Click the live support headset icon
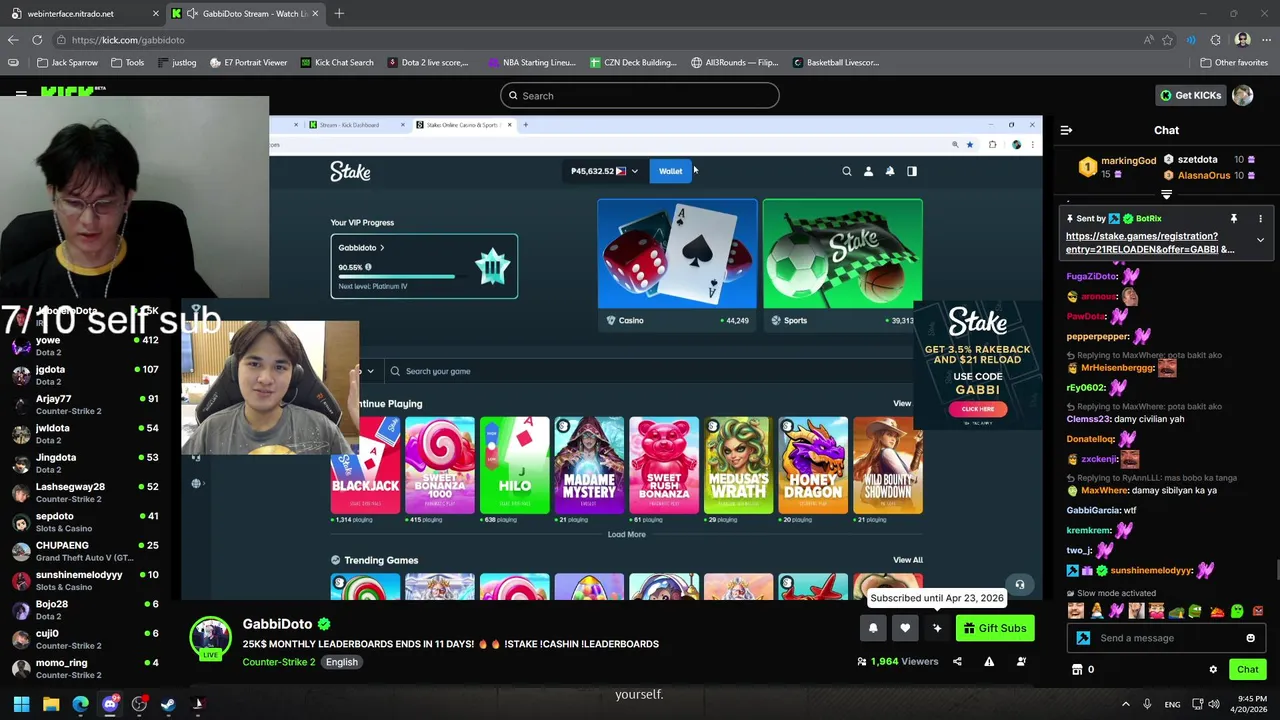This screenshot has height=720, width=1280. click(1020, 585)
